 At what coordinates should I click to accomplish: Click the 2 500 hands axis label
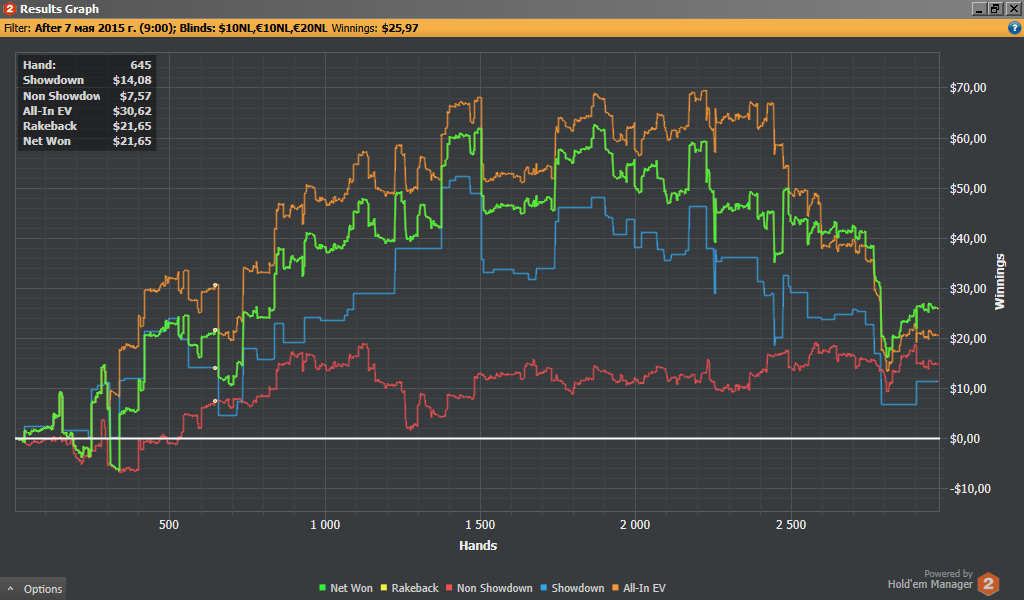[x=791, y=524]
